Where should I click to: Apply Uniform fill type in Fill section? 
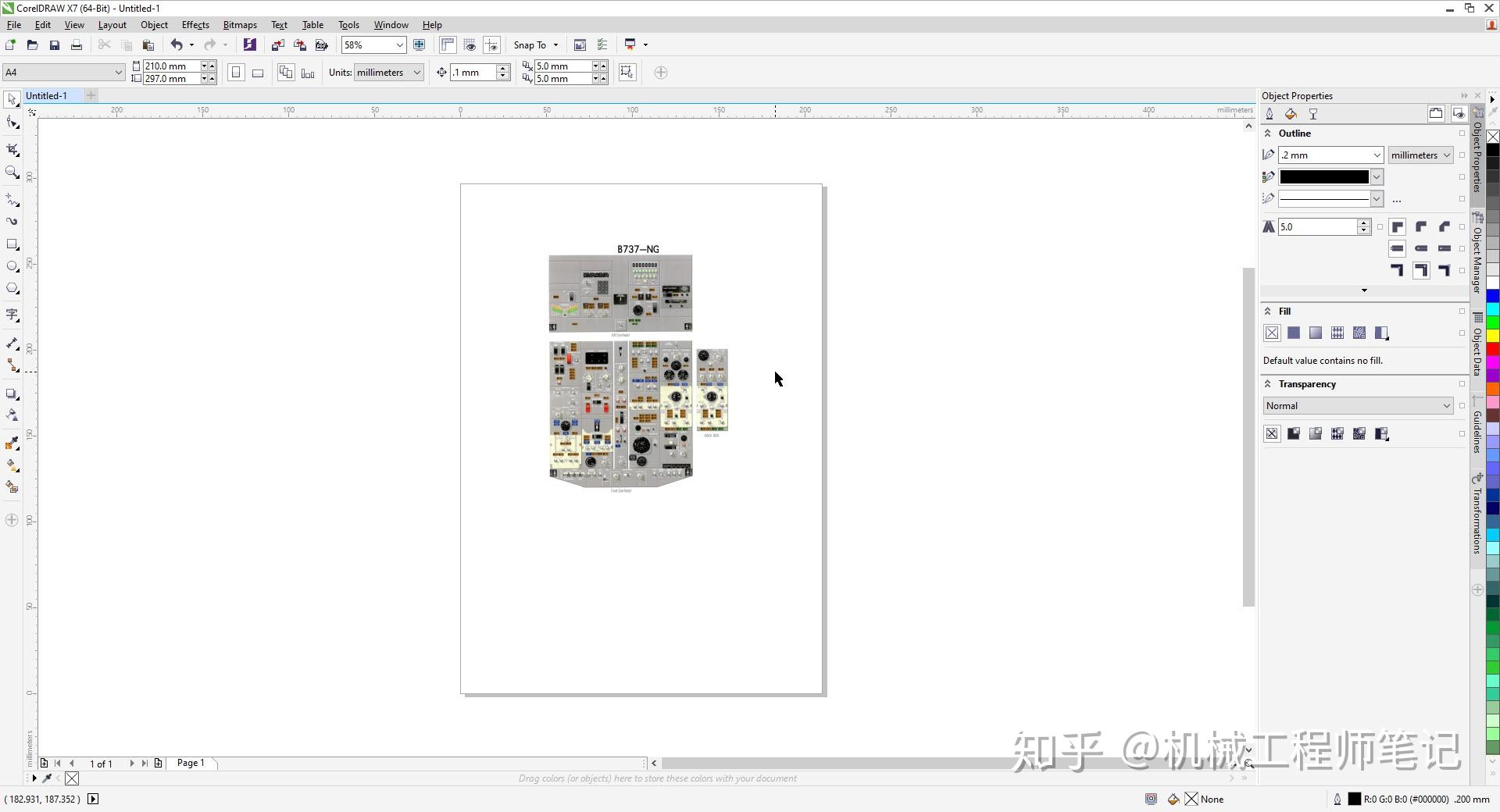(x=1294, y=333)
